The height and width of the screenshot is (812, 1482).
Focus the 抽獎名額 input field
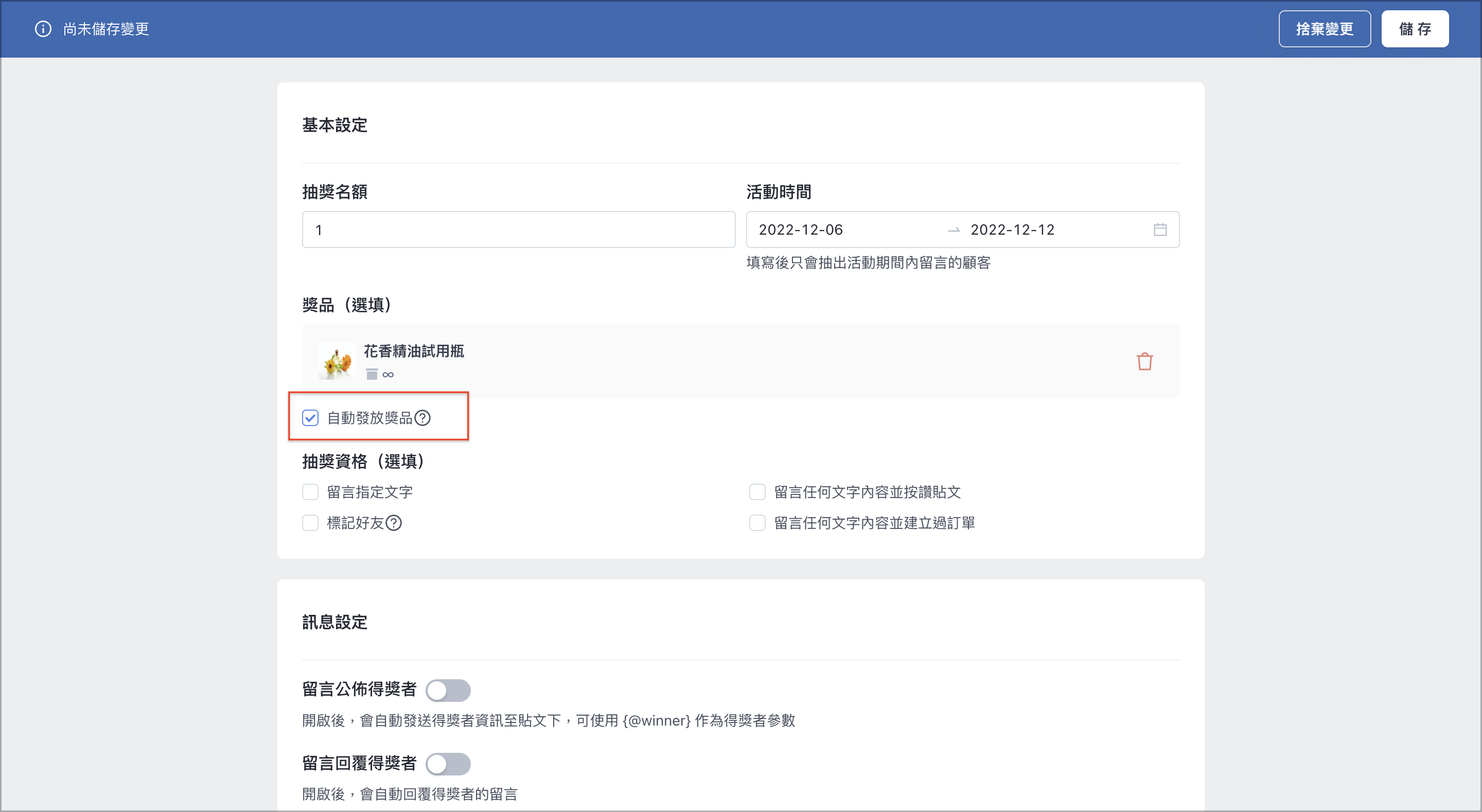518,230
